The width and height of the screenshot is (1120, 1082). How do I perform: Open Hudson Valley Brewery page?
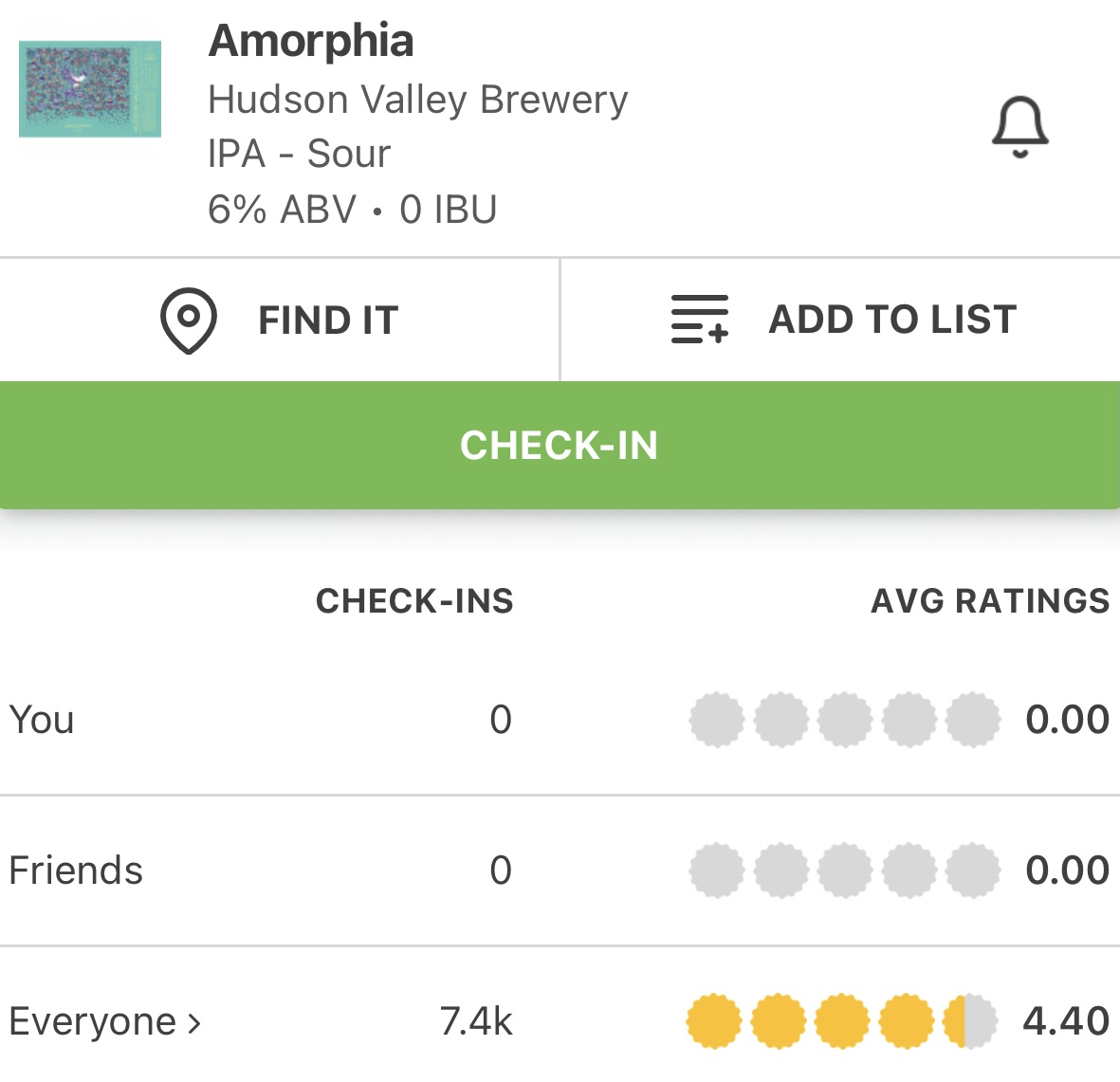point(417,100)
